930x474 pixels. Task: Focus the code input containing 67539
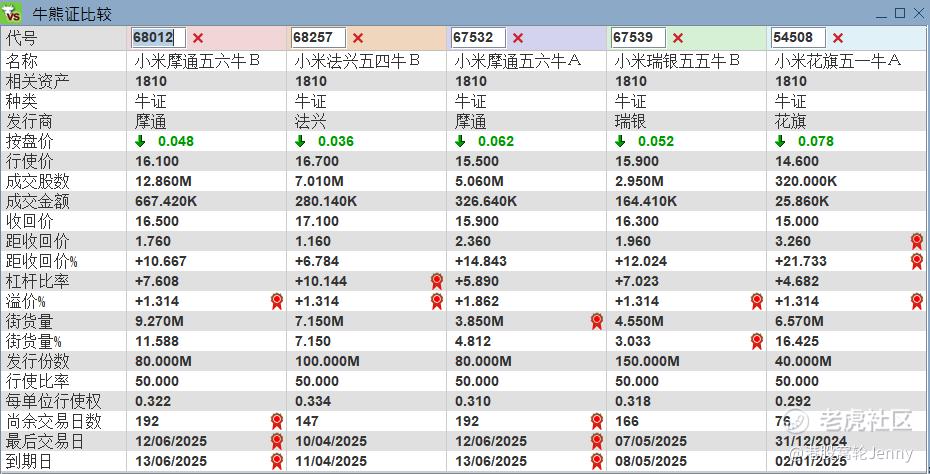point(638,38)
